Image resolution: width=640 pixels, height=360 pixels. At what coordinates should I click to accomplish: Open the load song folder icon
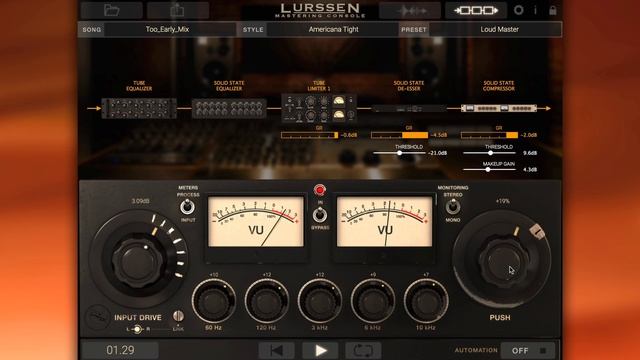click(x=111, y=10)
